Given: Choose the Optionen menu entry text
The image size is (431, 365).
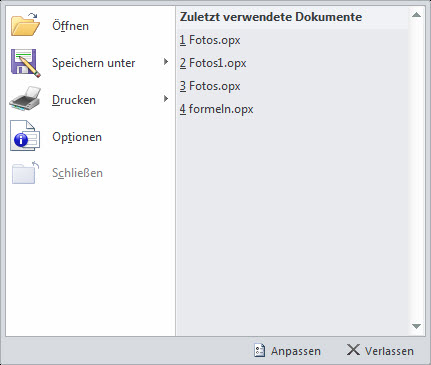Looking at the screenshot, I should point(77,137).
